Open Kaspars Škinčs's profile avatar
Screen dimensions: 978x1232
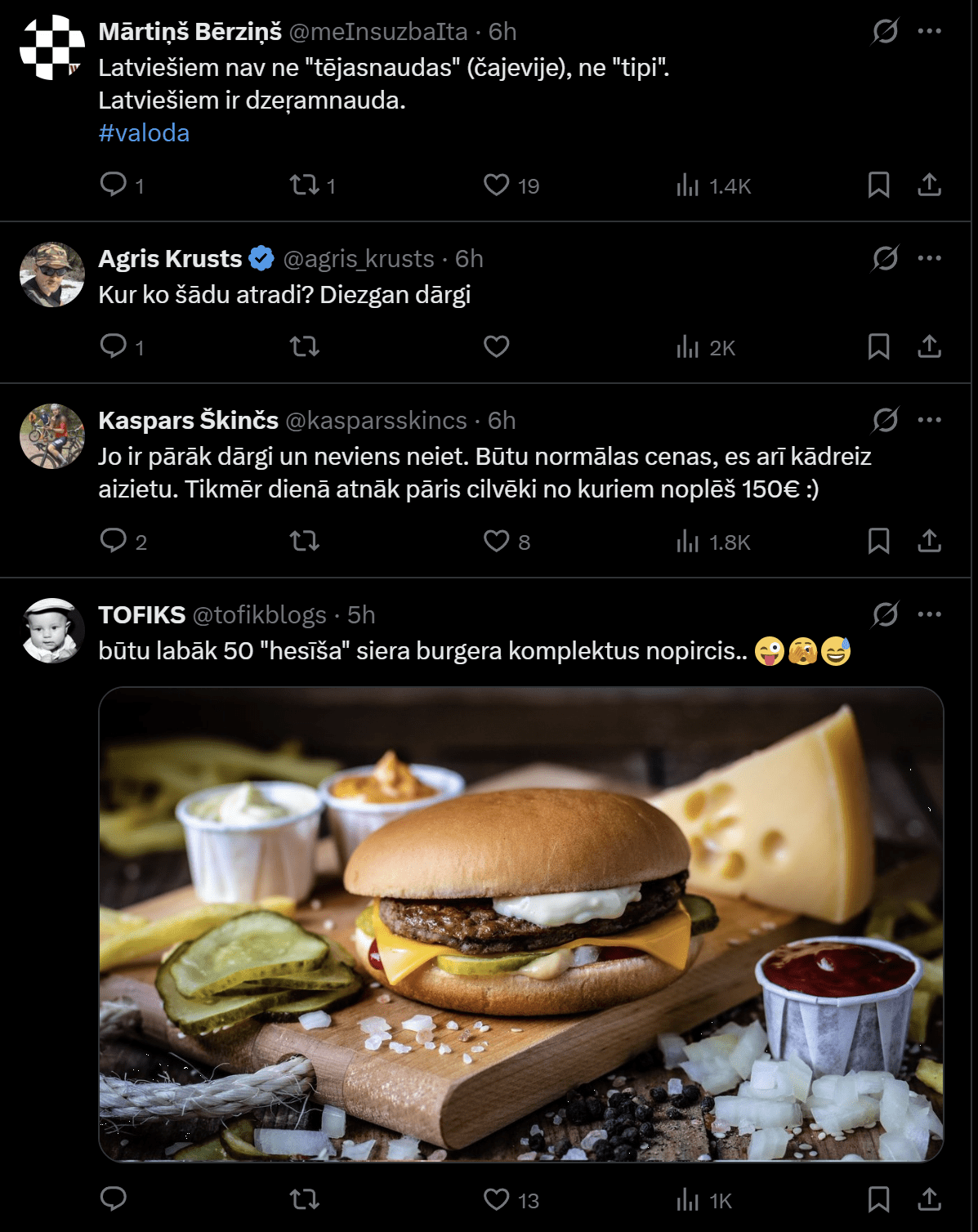(x=52, y=436)
